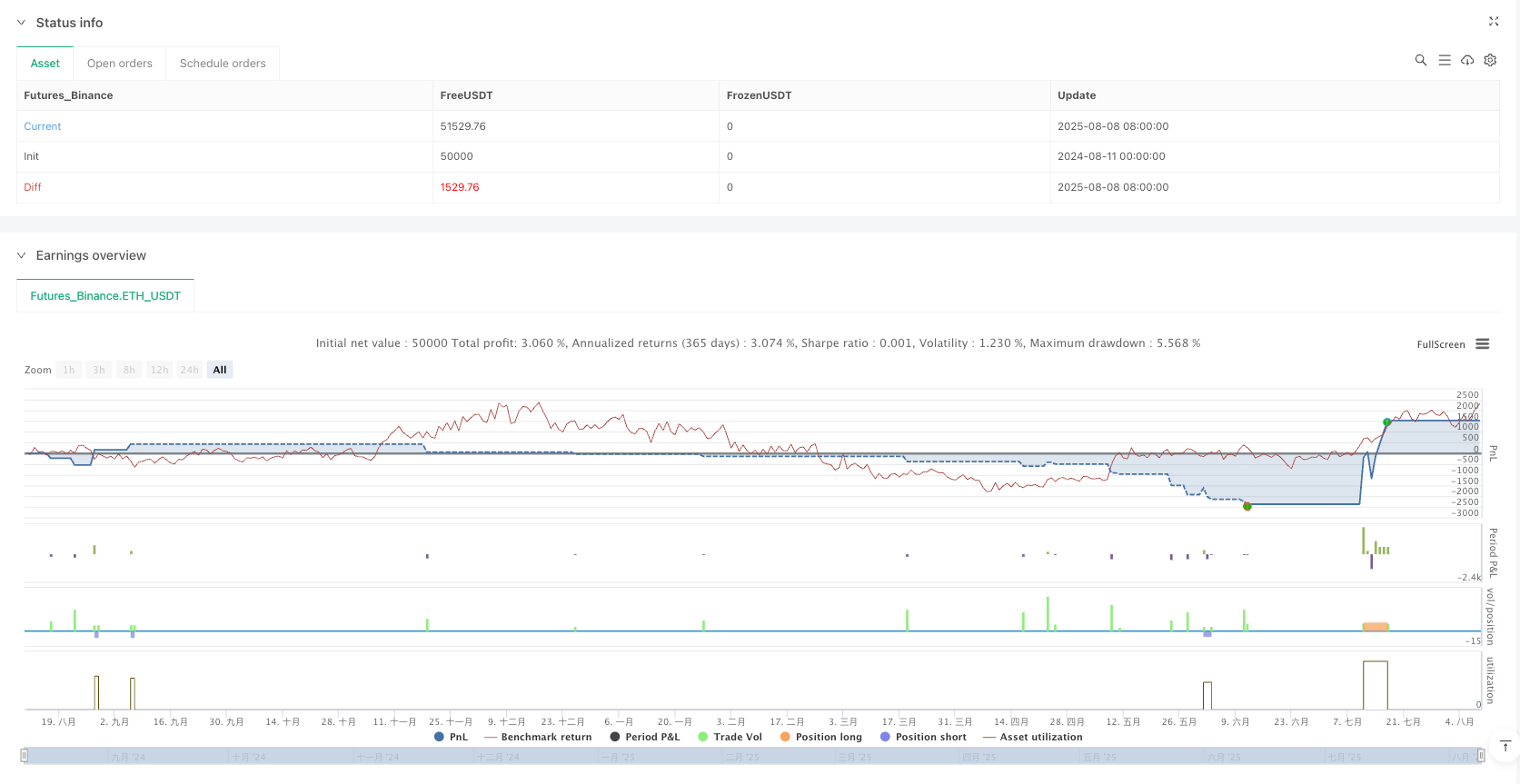Collapse the Earnings overview section

tap(22, 255)
